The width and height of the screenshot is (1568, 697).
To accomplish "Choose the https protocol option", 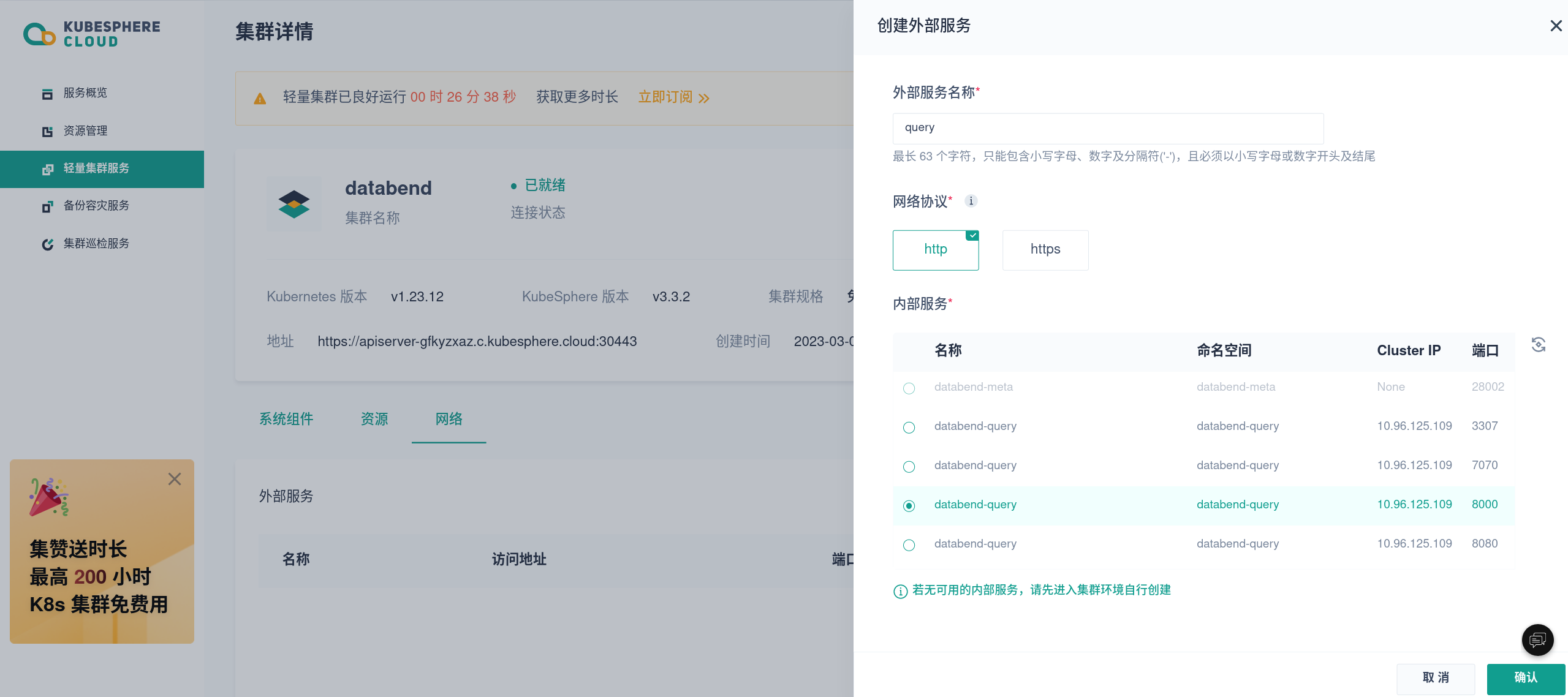I will point(1045,250).
